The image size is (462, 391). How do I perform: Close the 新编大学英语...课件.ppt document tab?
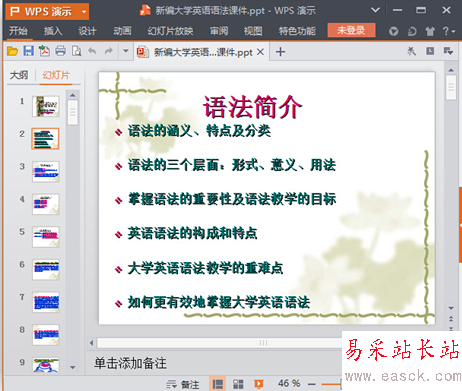pos(261,52)
